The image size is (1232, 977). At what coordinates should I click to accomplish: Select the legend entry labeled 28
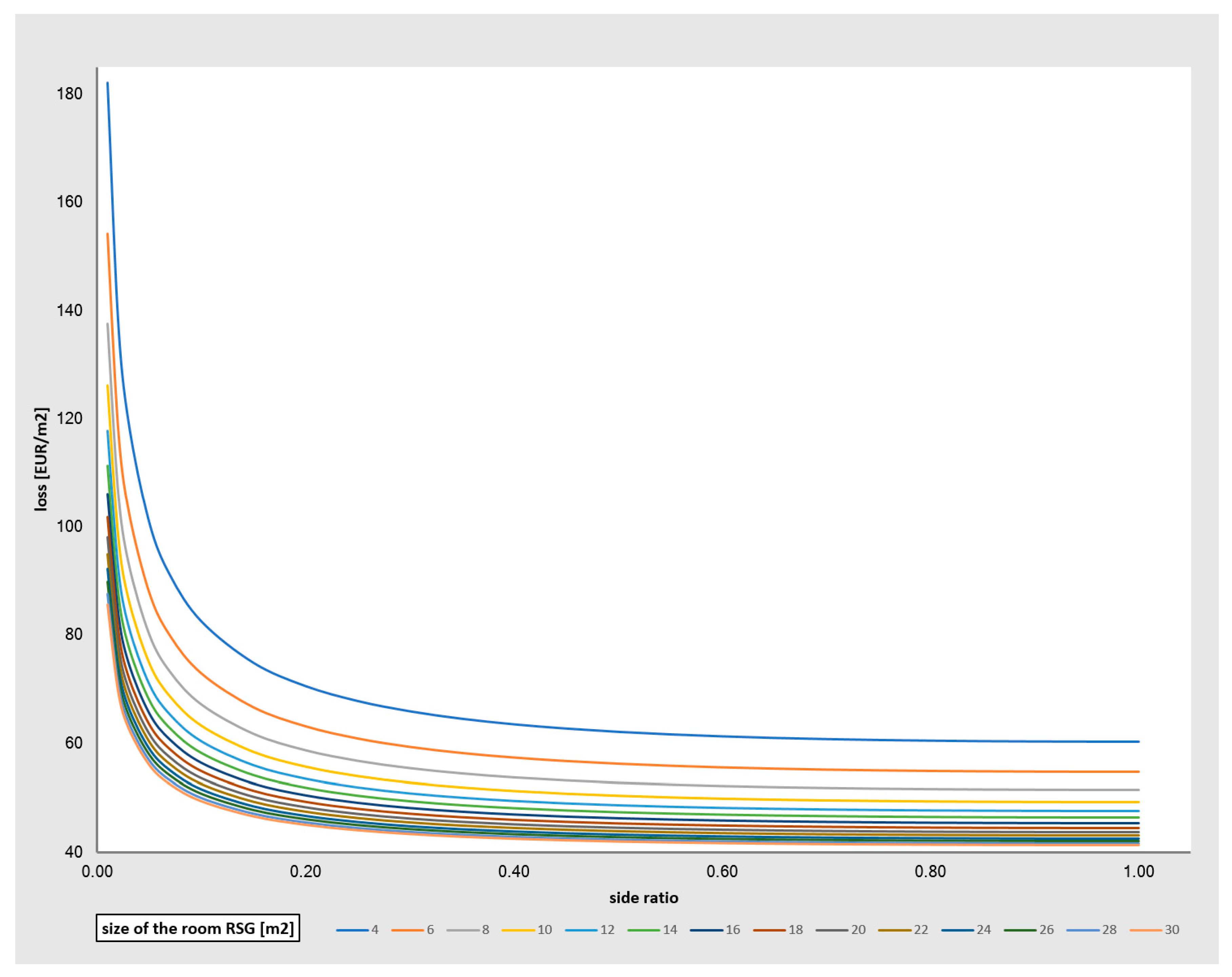1092,930
